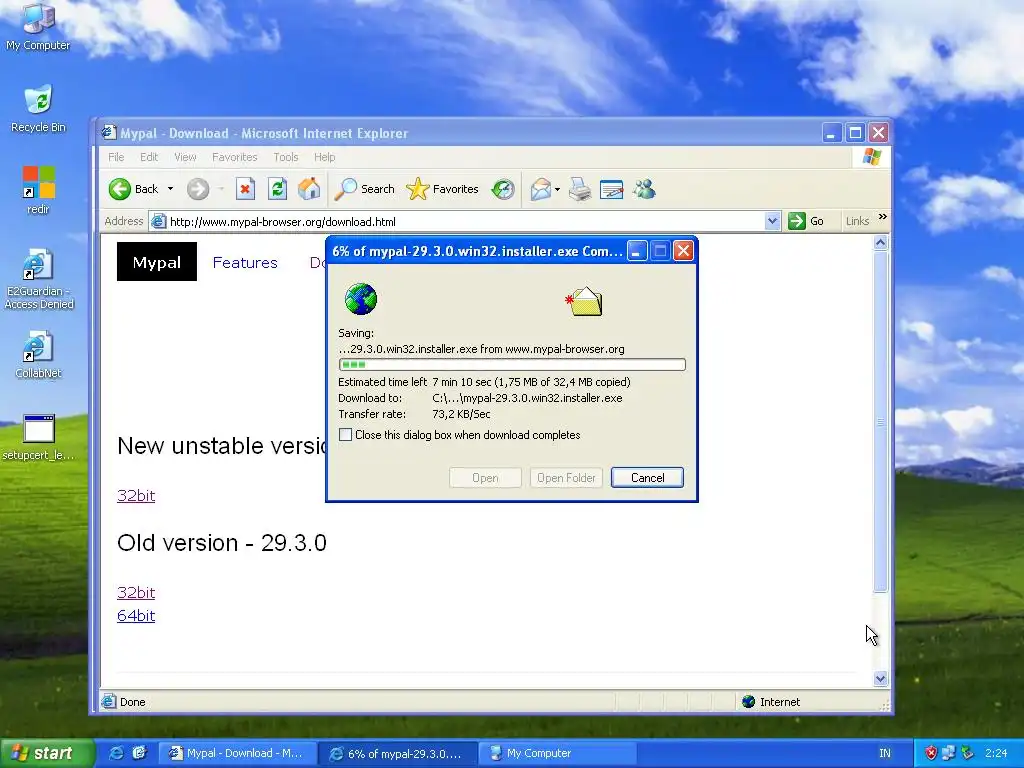Select the CollabNet desktop shortcut
This screenshot has width=1024, height=768.
click(x=38, y=355)
